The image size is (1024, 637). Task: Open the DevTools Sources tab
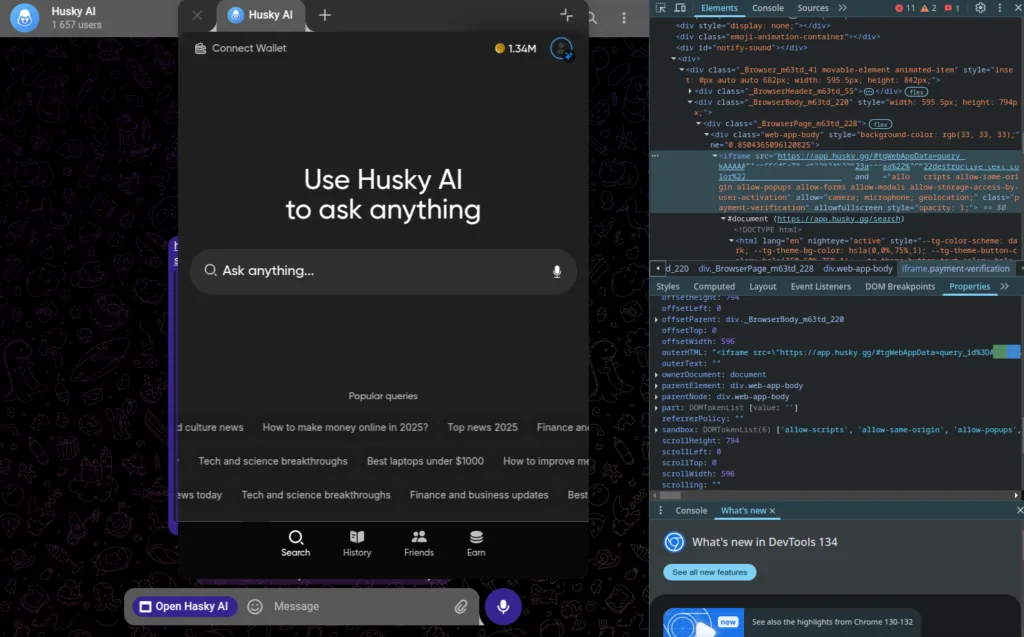click(813, 8)
